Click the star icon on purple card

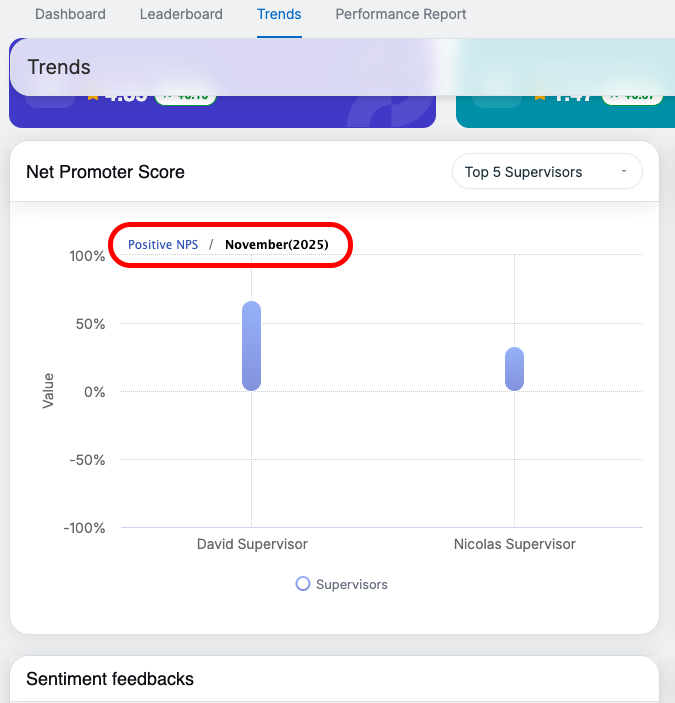coord(92,97)
